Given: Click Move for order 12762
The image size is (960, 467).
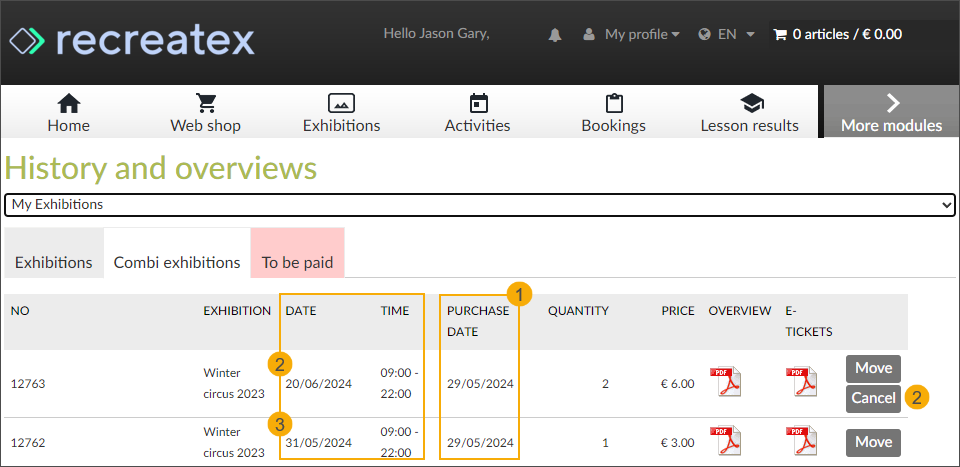Looking at the screenshot, I should [x=873, y=442].
